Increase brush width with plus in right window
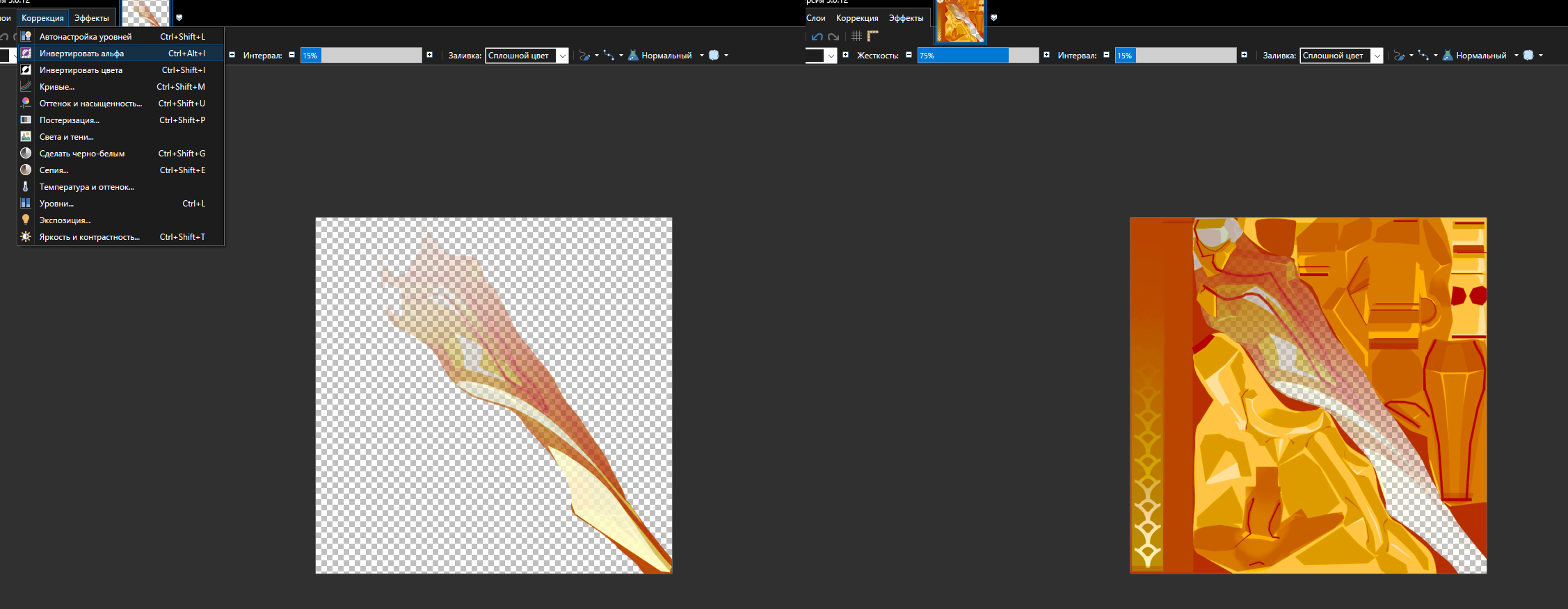Image resolution: width=1568 pixels, height=609 pixels. point(845,55)
